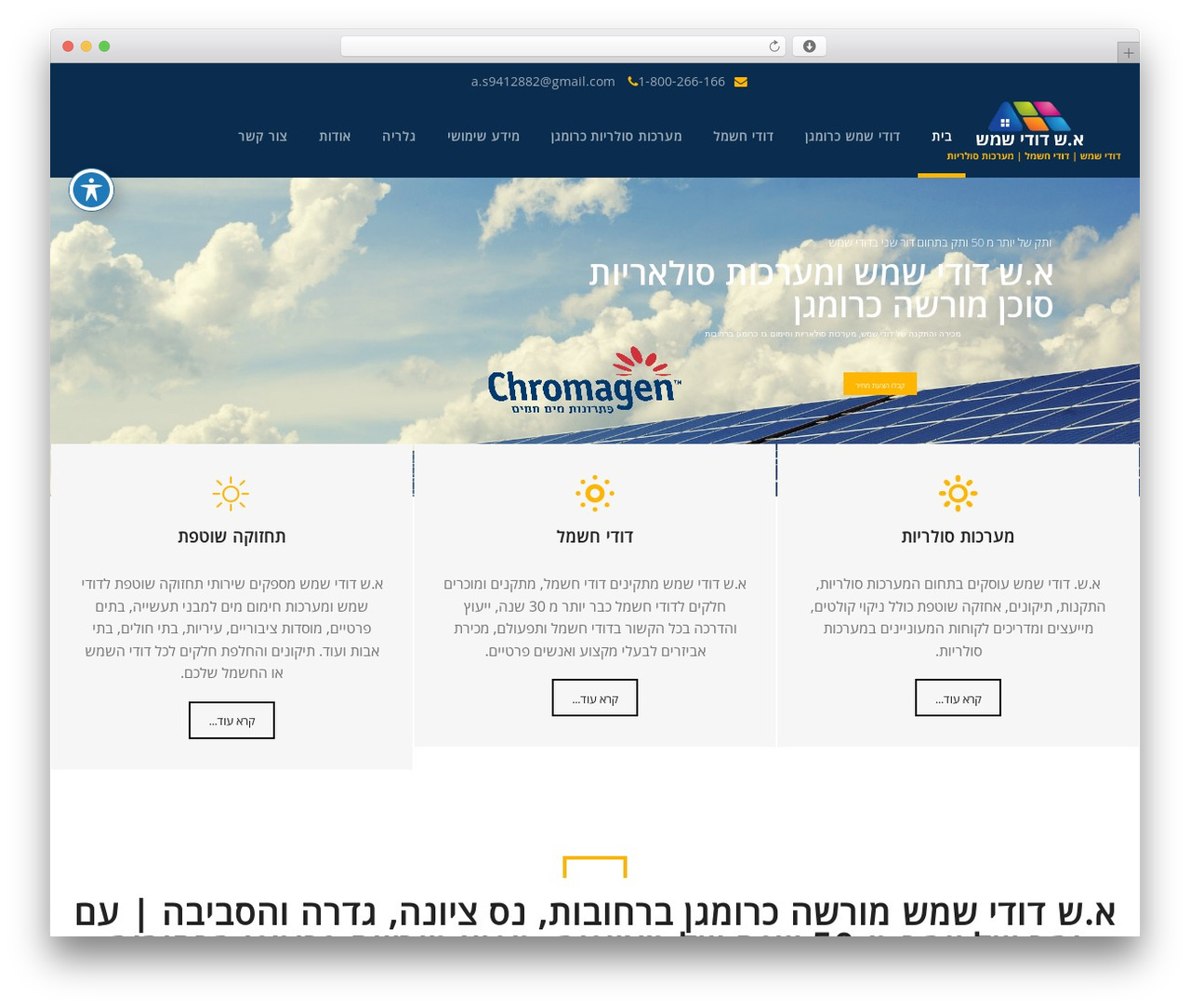The height and width of the screenshot is (1008, 1190).
Task: Open the דודי שמש כרומגן menu item
Action: pos(853,137)
